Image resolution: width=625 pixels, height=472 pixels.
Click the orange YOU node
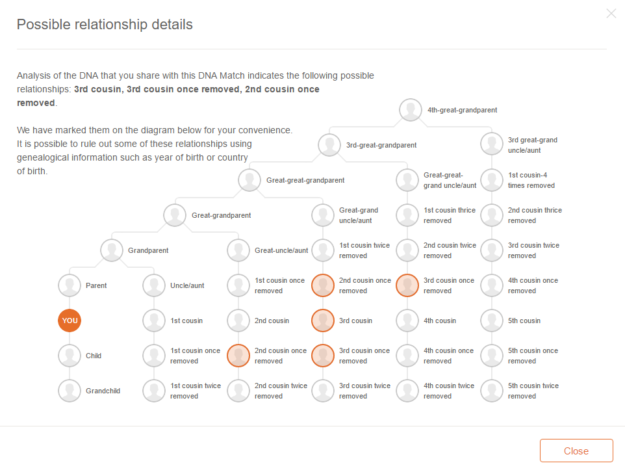[x=69, y=321]
